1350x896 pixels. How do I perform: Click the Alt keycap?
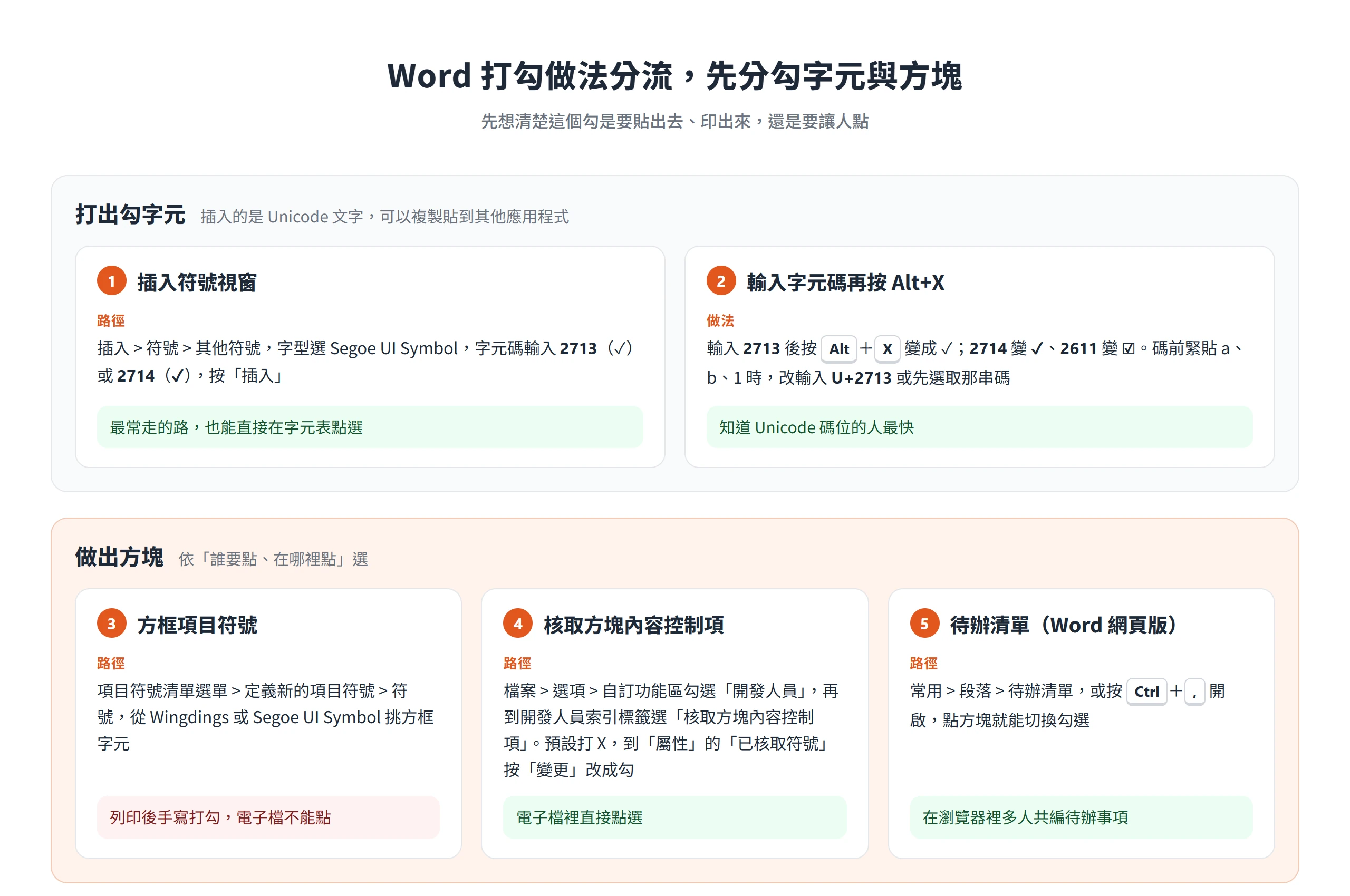[839, 348]
